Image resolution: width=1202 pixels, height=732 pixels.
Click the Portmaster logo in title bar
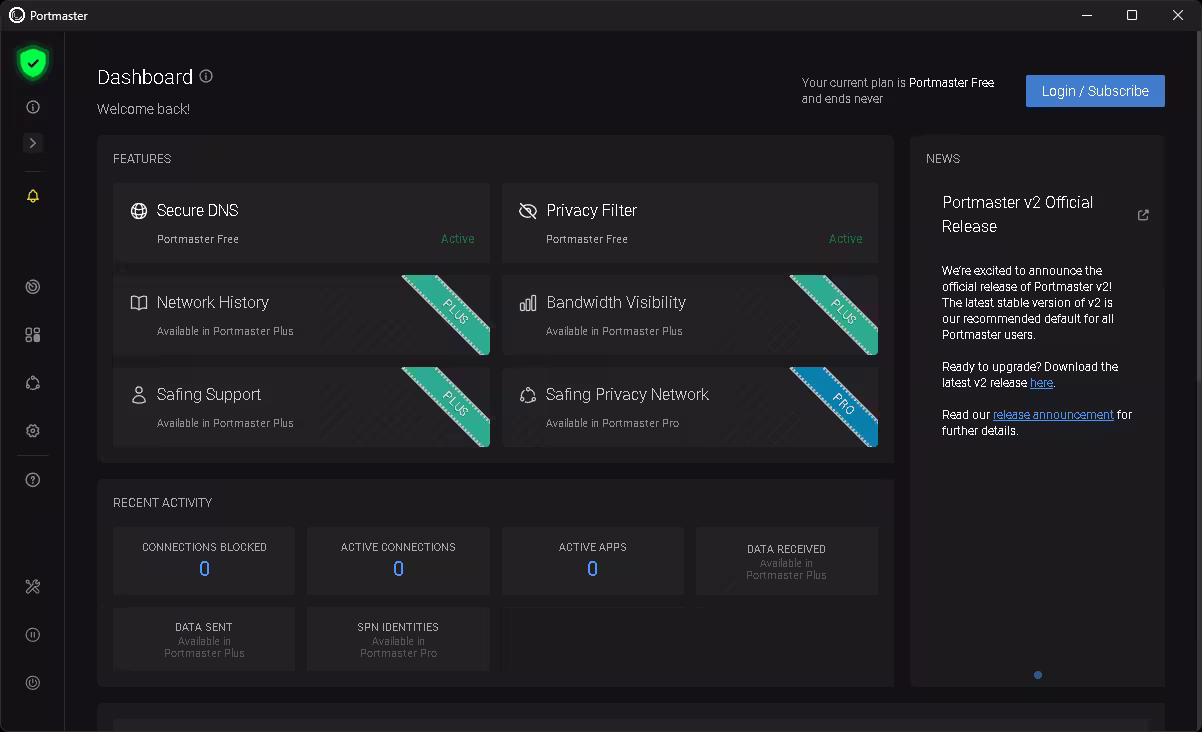click(x=17, y=15)
